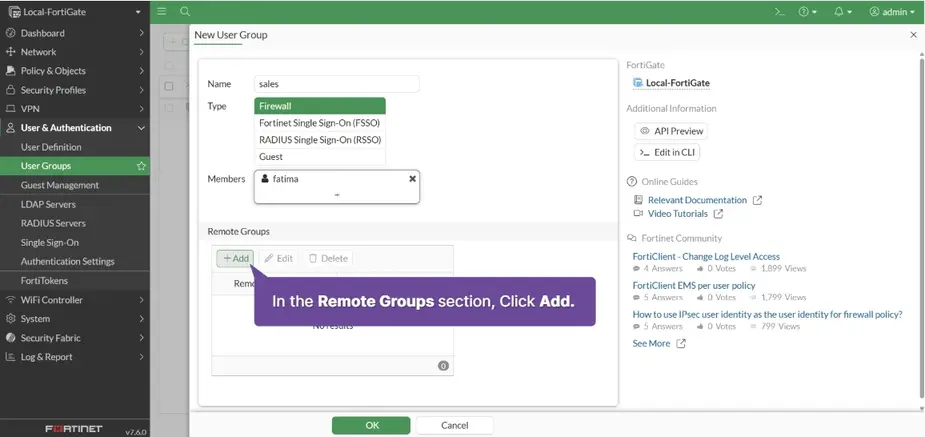This screenshot has width=925, height=437.
Task: Click the Network cross-arrows icon
Action: tap(10, 52)
